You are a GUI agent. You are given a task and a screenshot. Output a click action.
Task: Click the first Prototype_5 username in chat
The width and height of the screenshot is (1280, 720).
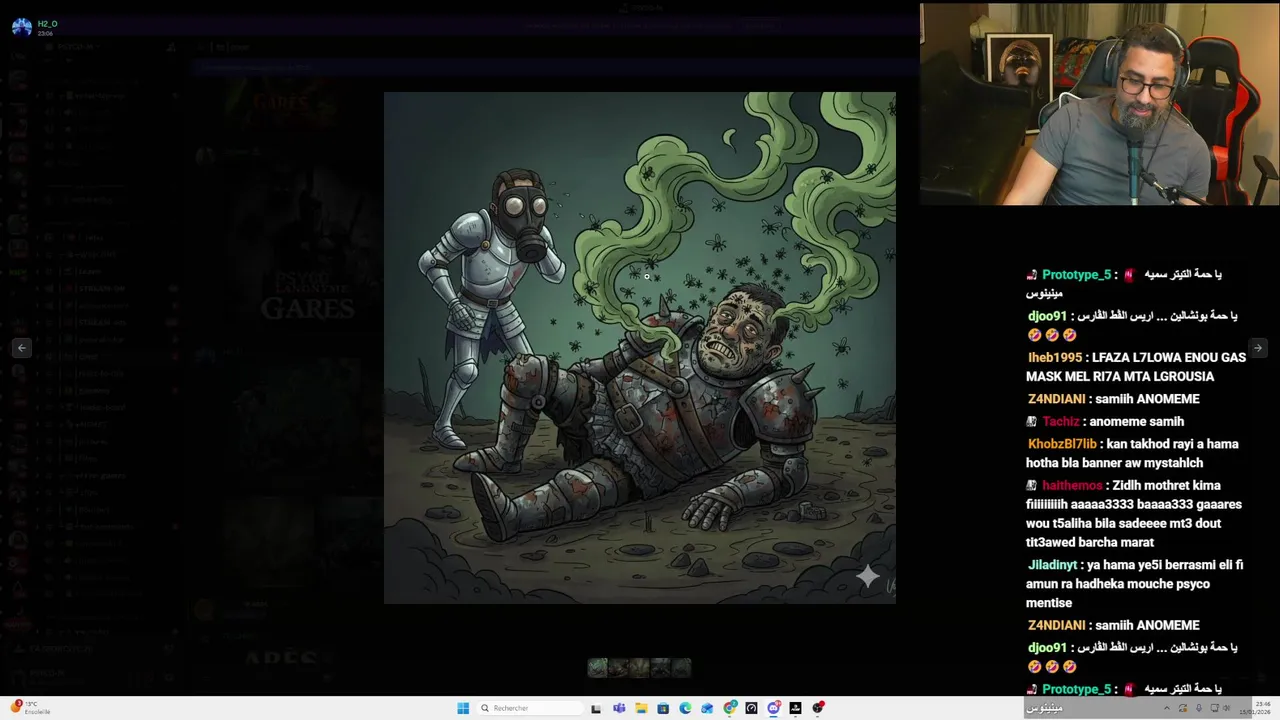[x=1076, y=274]
